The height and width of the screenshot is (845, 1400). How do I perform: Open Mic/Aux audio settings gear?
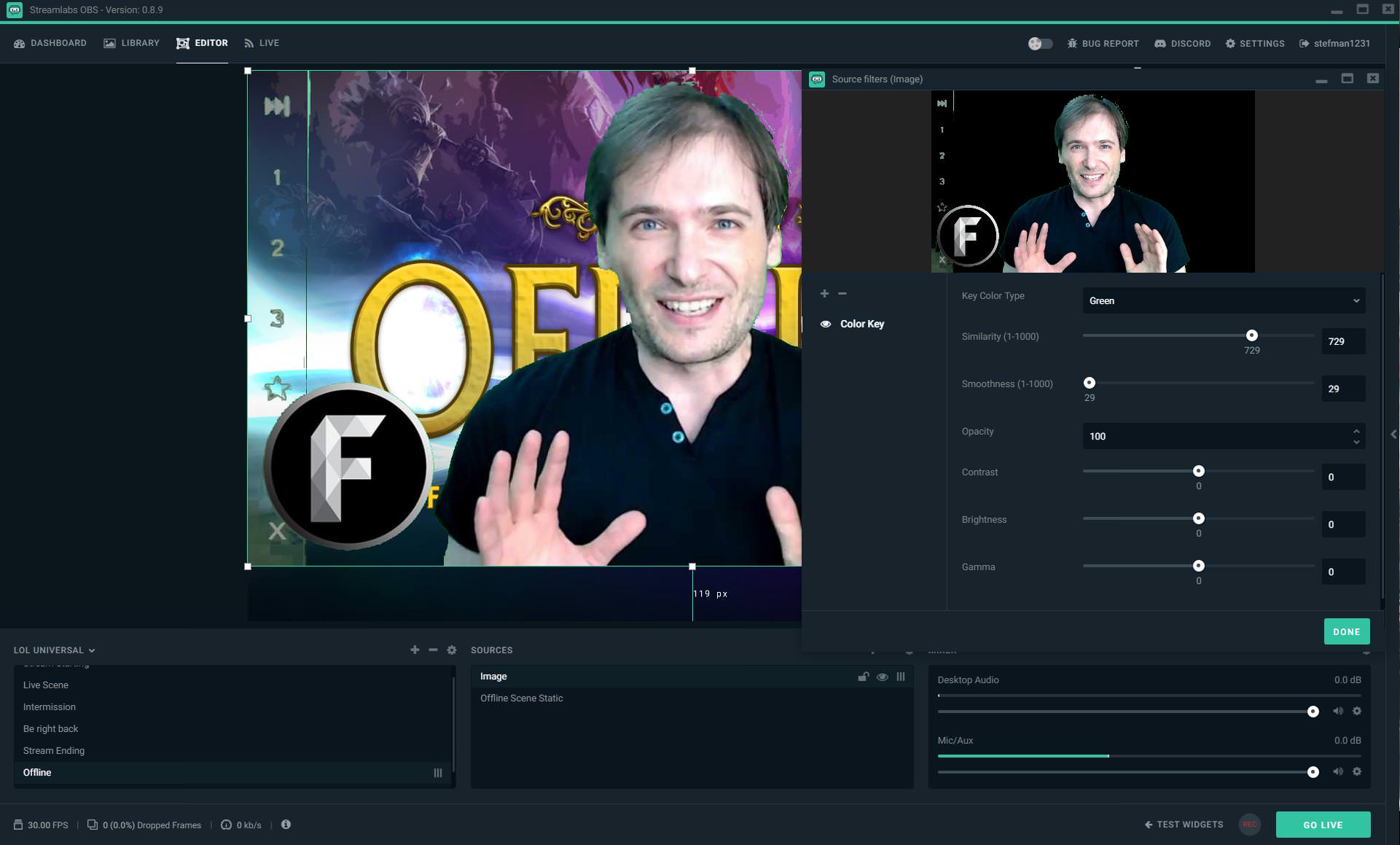pos(1357,771)
